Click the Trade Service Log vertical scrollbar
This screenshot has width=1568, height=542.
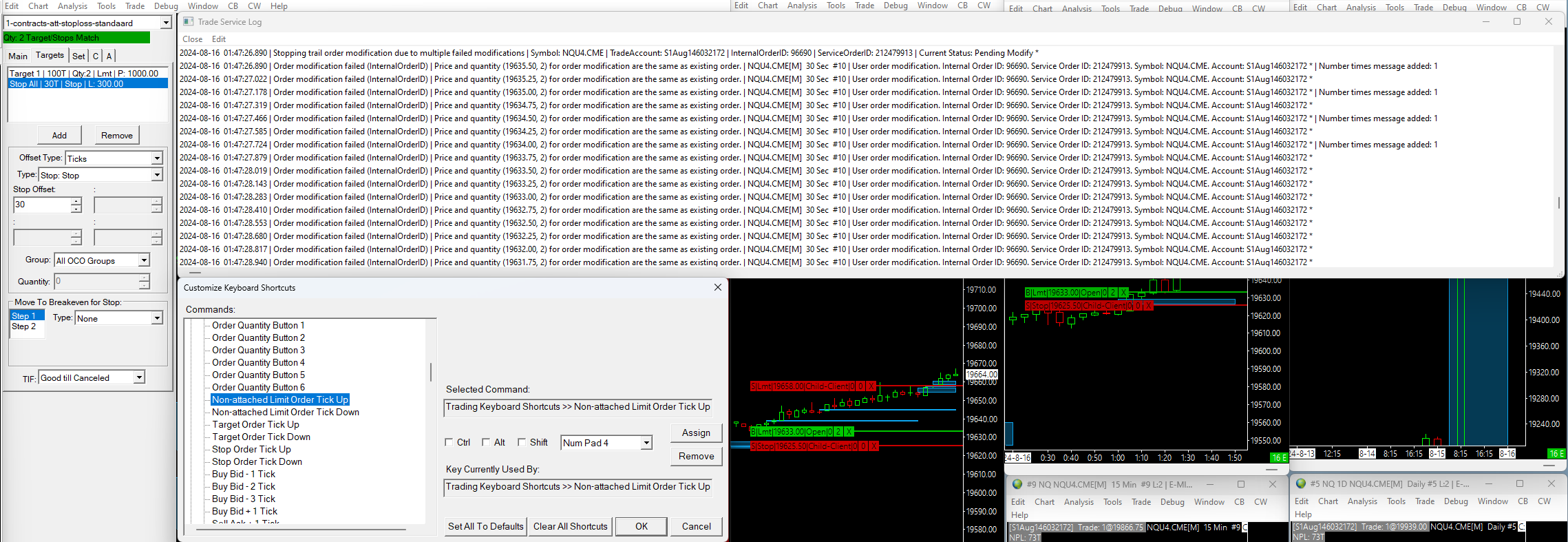[1558, 202]
